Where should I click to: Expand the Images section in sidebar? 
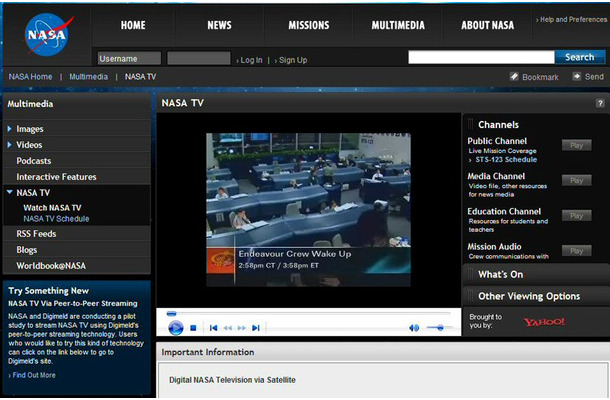tap(10, 129)
